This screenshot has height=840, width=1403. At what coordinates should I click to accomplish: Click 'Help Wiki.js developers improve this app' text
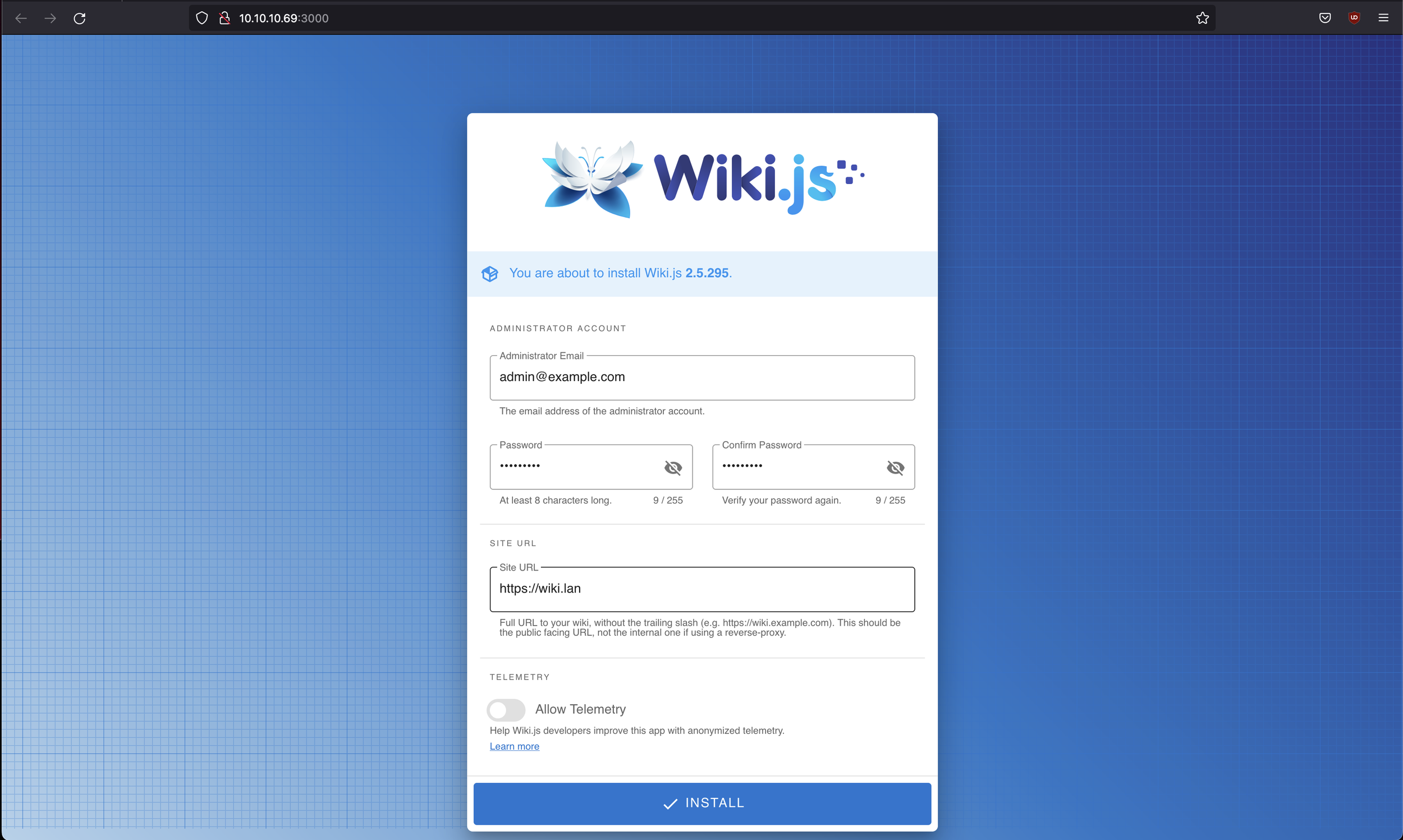637,731
